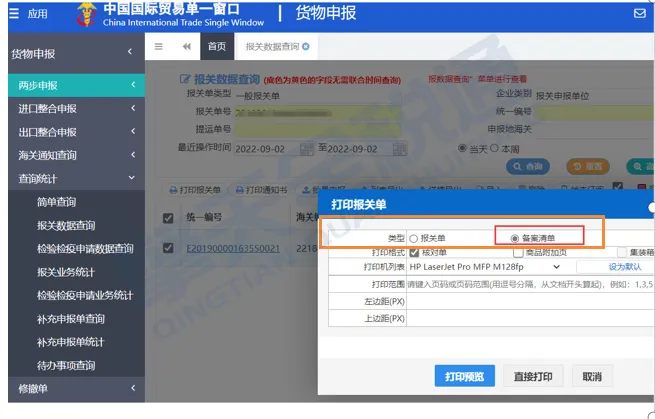
Task: Click the 直接打印 button
Action: coord(533,376)
